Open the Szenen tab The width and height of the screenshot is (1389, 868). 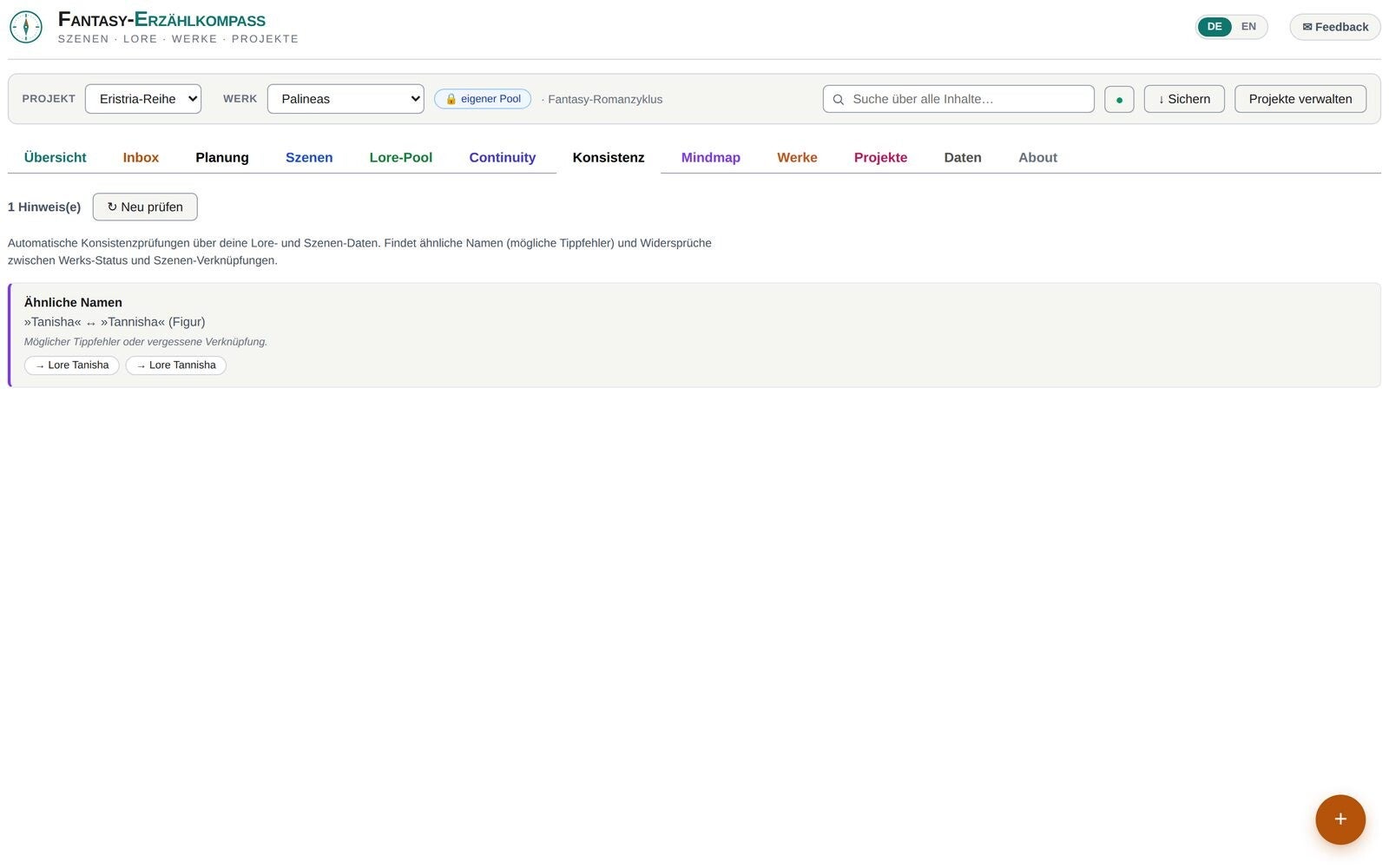[x=309, y=157]
